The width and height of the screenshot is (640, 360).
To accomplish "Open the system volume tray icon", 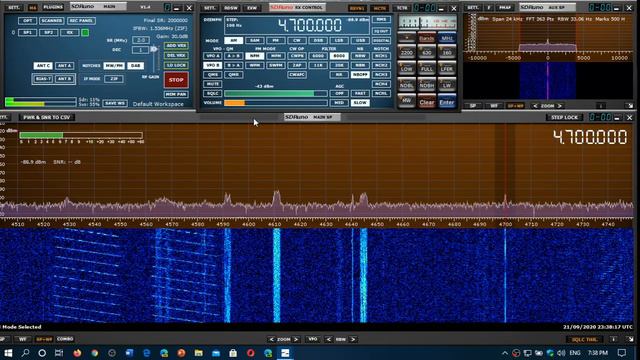I will point(561,353).
